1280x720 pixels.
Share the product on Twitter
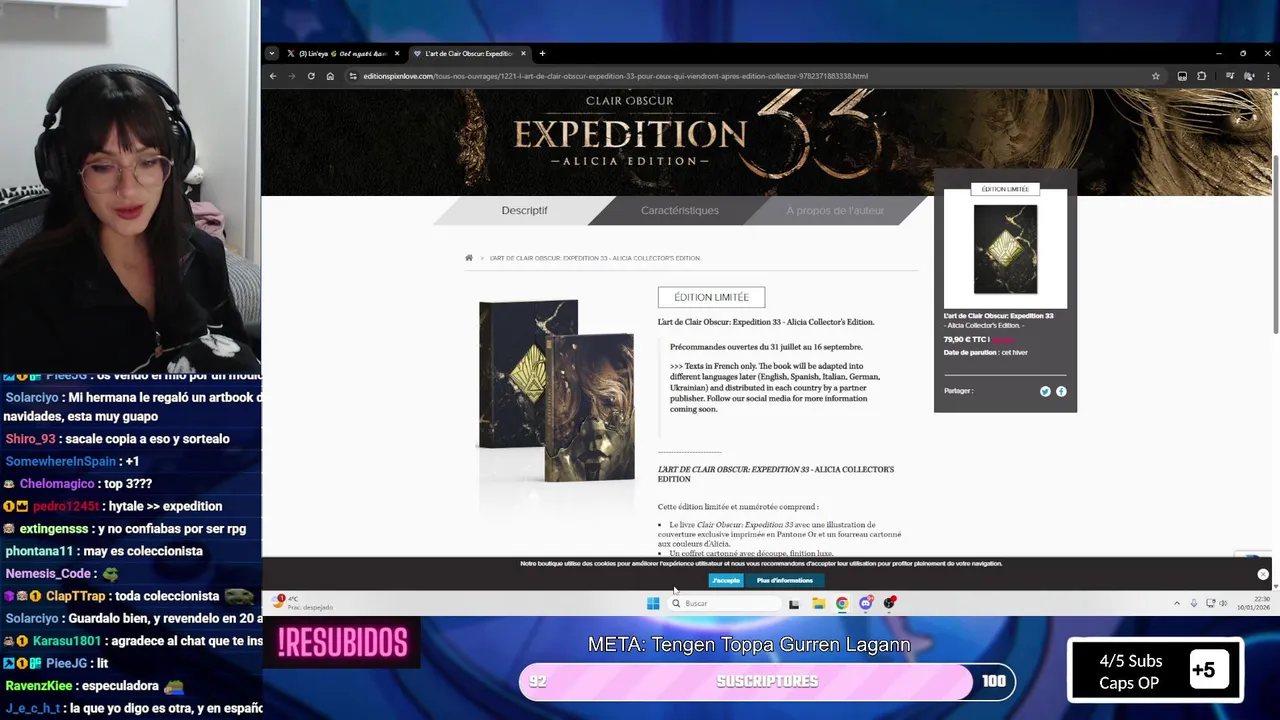tap(1045, 391)
